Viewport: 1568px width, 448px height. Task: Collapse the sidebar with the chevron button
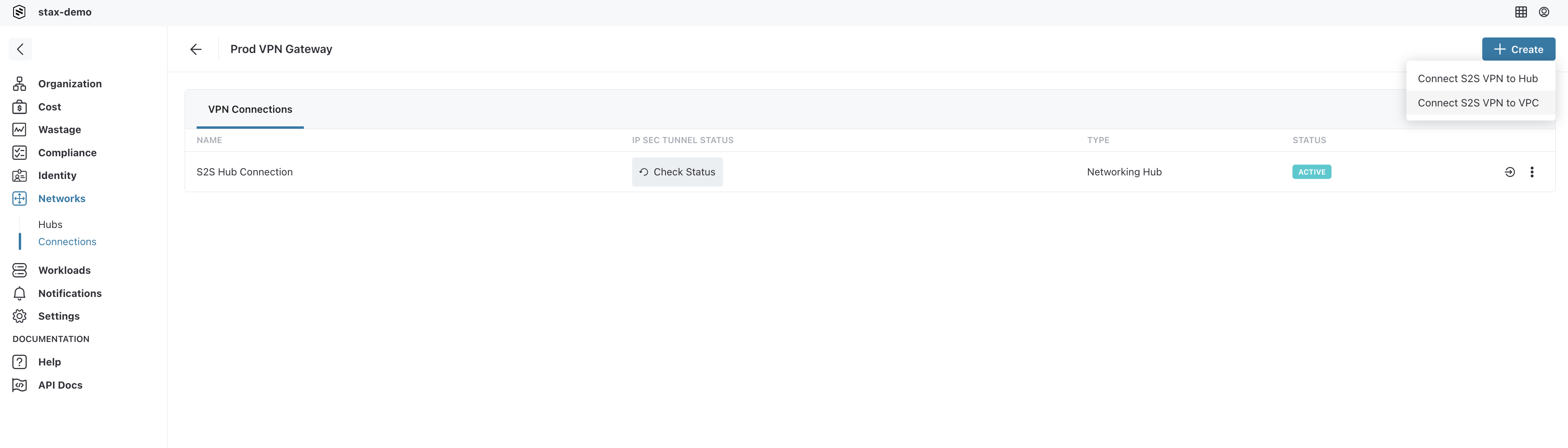click(20, 49)
